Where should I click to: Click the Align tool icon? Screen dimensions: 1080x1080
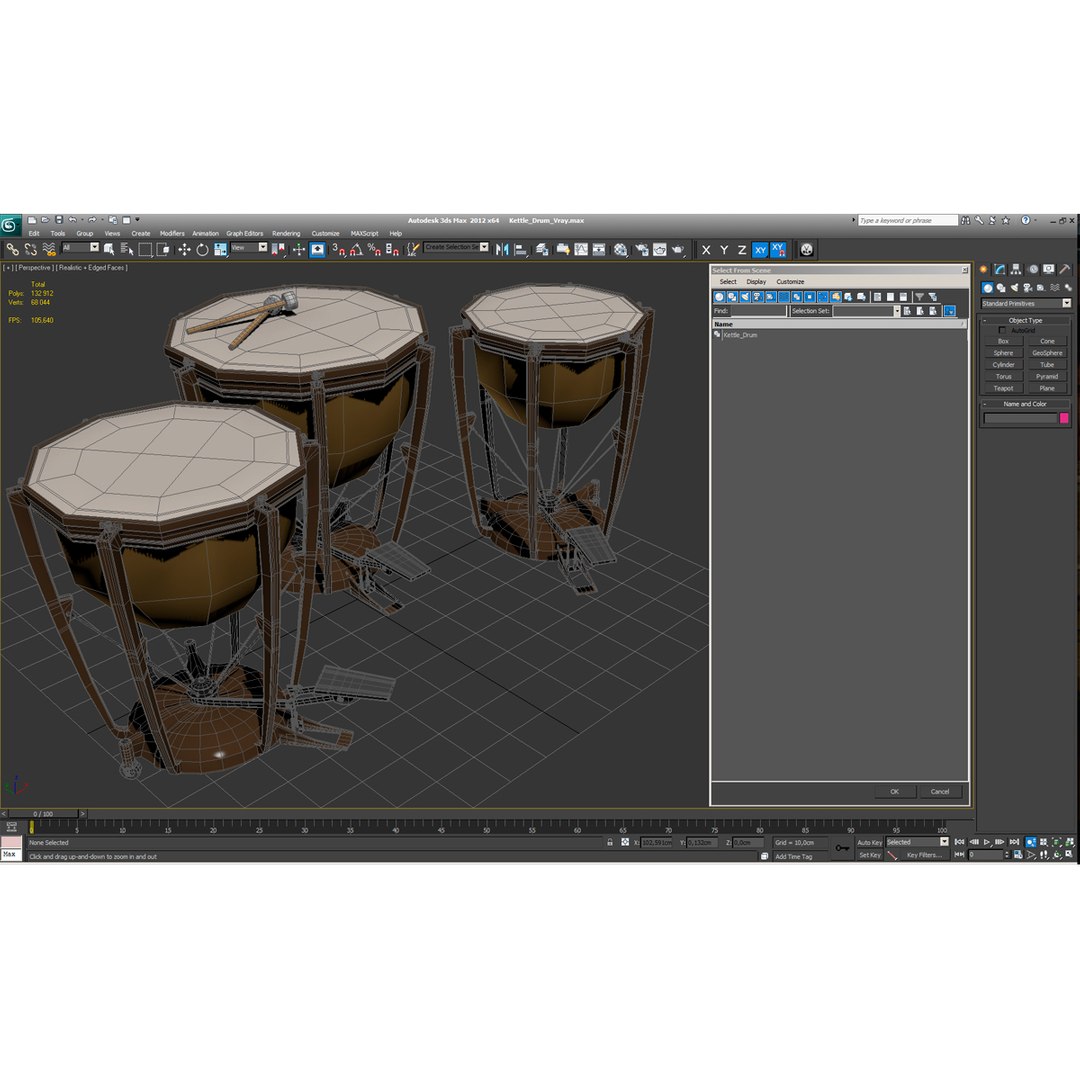coord(521,249)
